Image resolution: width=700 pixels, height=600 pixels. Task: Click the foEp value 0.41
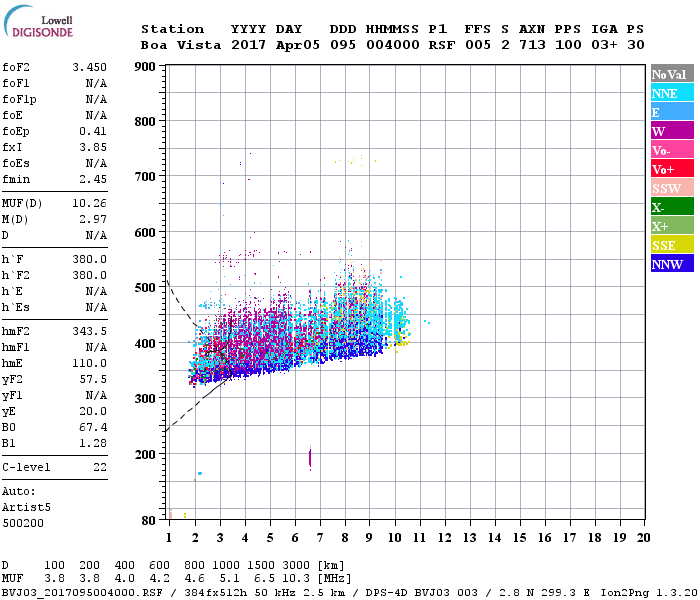point(93,131)
